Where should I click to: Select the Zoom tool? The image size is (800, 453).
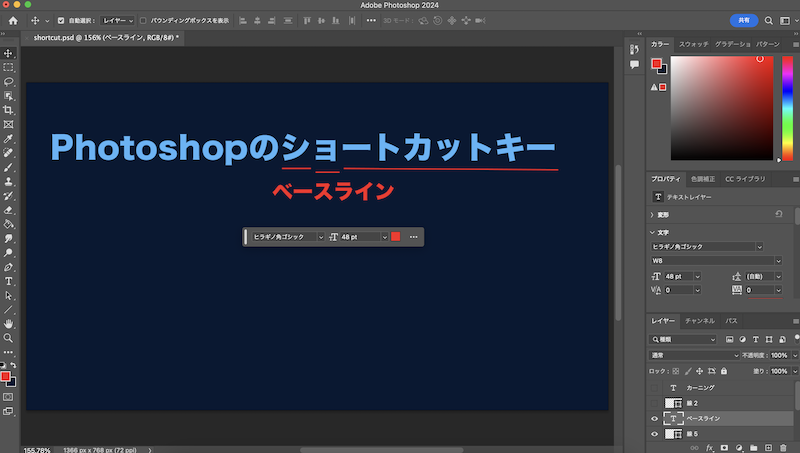coord(8,338)
